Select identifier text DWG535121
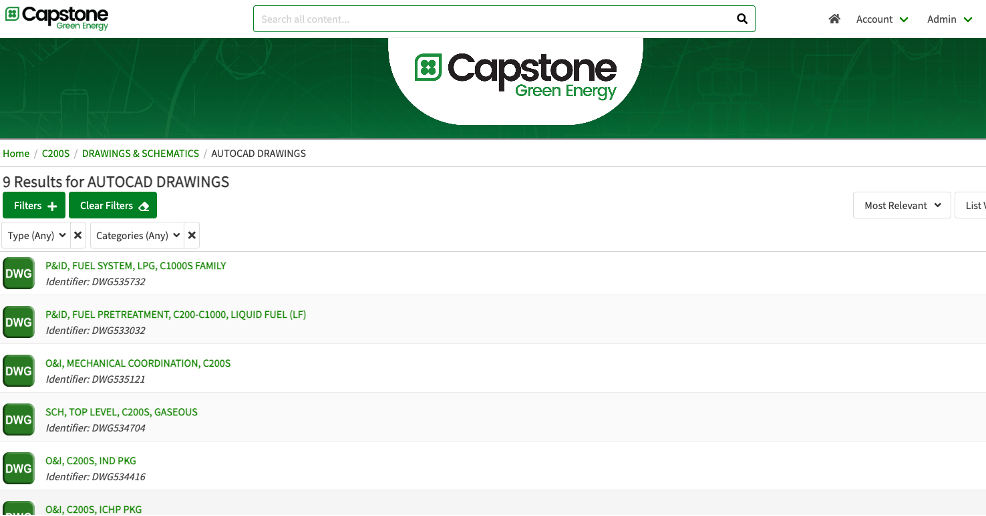The width and height of the screenshot is (986, 516). pos(118,380)
